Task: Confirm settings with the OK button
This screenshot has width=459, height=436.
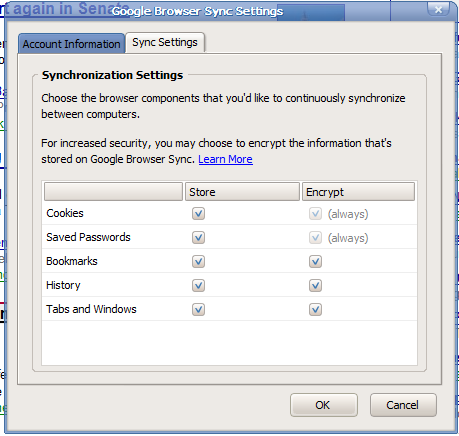Action: (324, 405)
